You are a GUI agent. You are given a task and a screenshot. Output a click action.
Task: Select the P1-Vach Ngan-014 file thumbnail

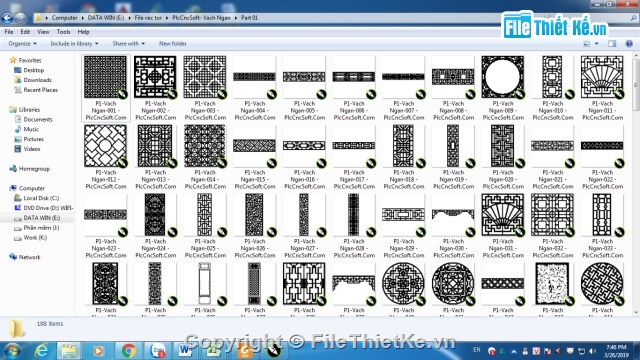204,146
